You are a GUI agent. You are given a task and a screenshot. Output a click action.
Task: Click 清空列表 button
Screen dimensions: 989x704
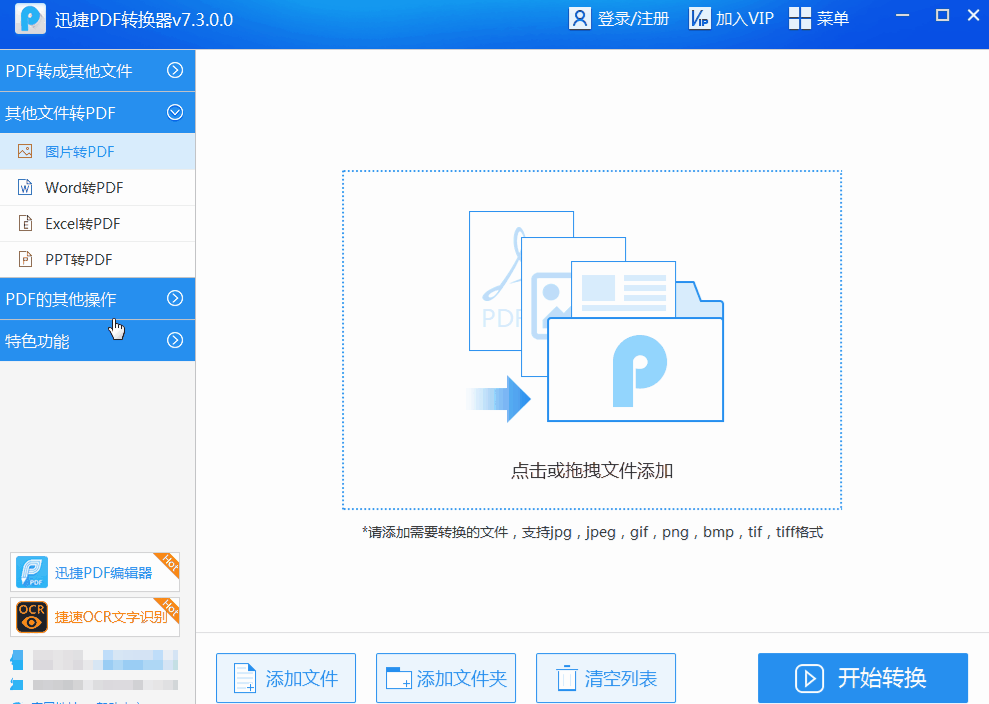click(606, 678)
